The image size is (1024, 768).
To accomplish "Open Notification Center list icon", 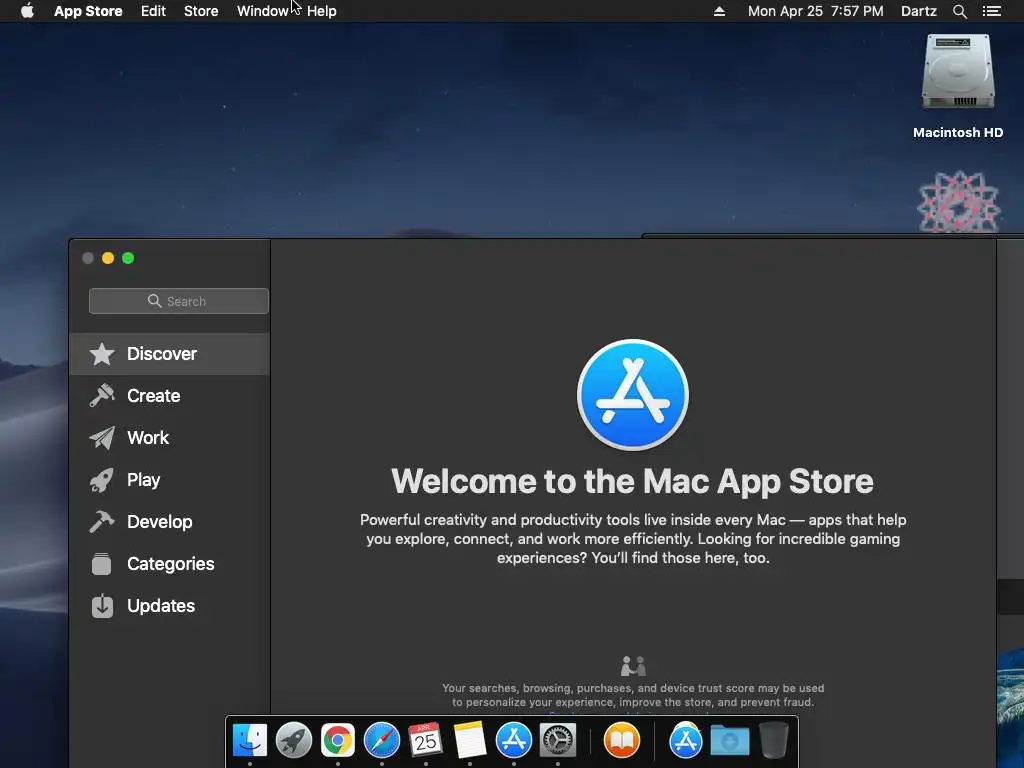I will [991, 11].
